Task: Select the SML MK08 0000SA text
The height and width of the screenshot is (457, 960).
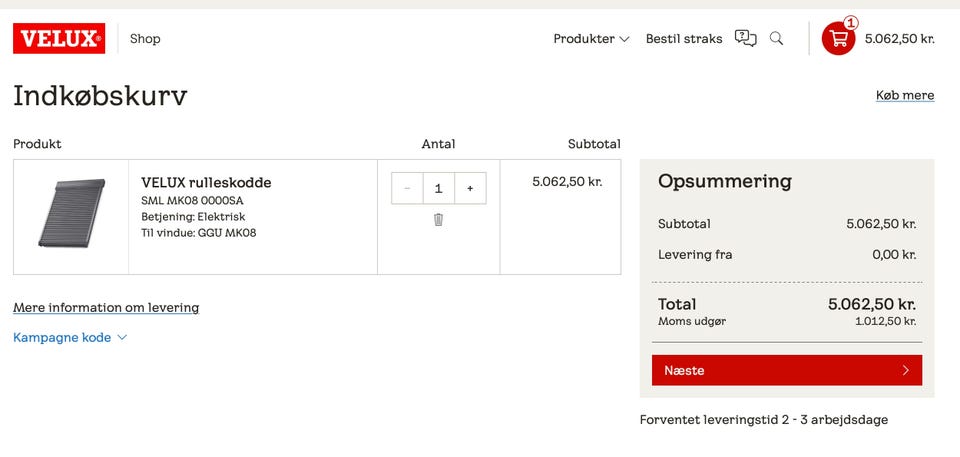Action: tap(192, 201)
